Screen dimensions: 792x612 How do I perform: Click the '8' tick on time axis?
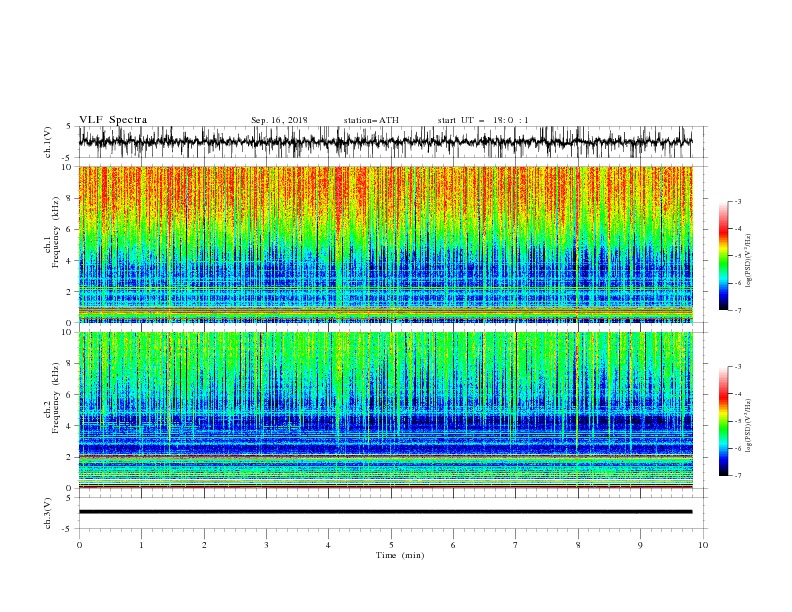coord(578,545)
